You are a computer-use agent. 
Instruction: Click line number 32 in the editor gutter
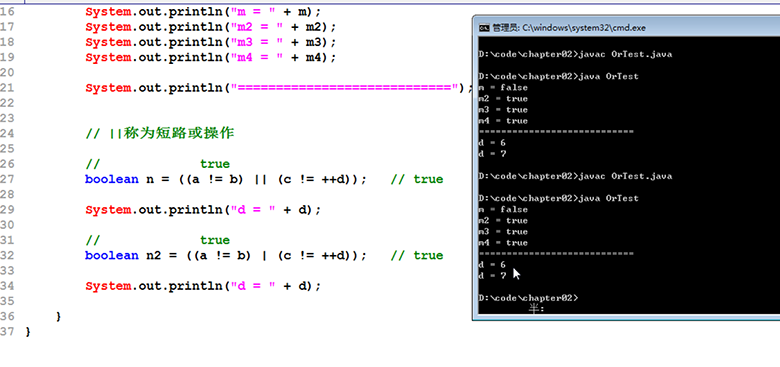click(7, 256)
